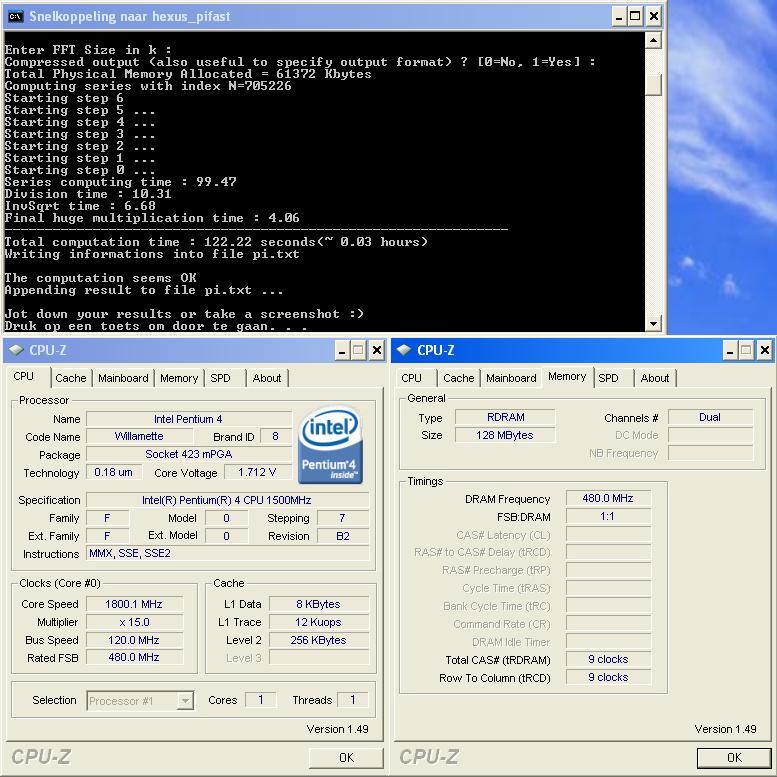Click L1 Trace value '12 Kuops'
The height and width of the screenshot is (777, 777).
point(319,622)
